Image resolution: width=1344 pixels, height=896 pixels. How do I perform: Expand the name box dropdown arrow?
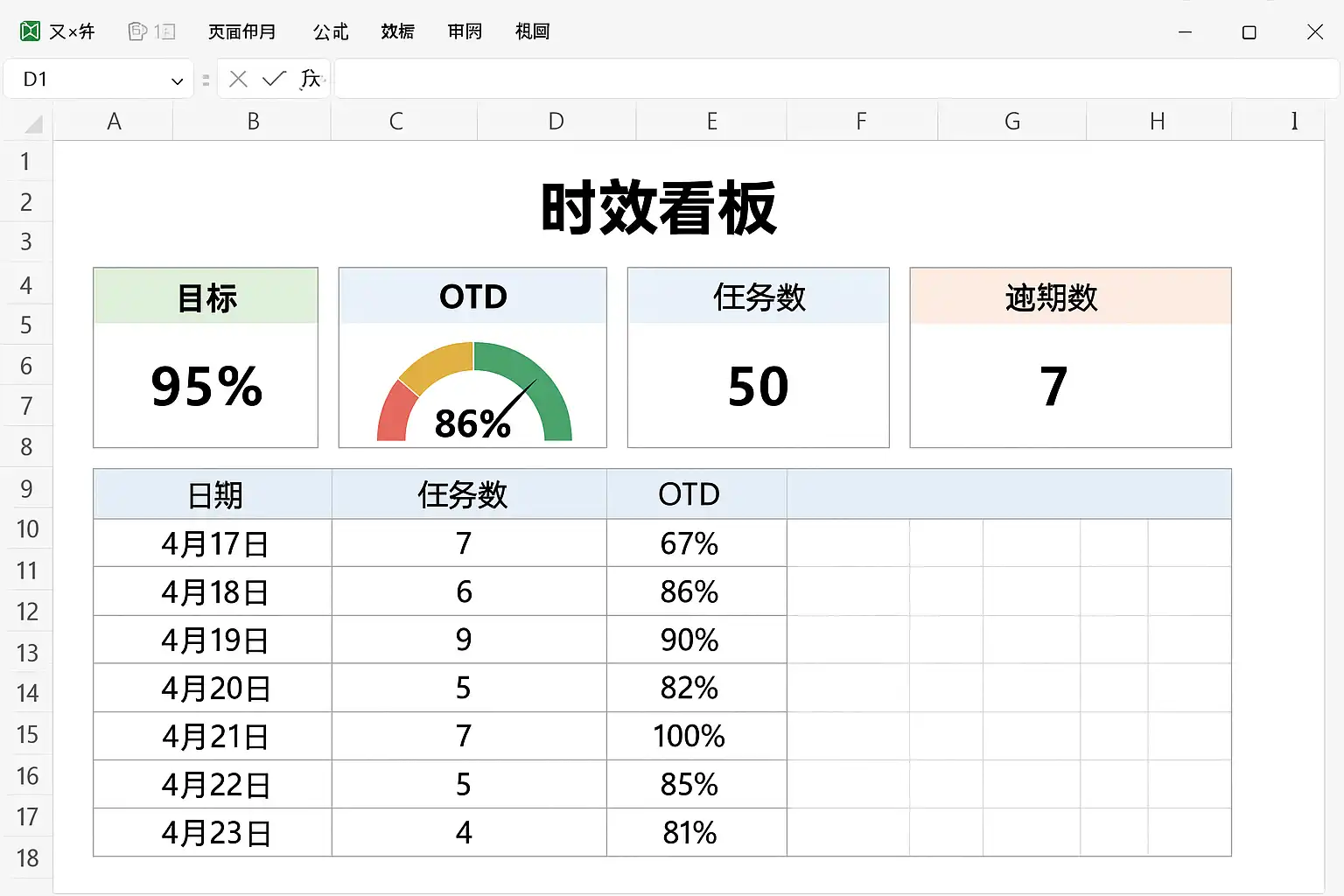(177, 80)
